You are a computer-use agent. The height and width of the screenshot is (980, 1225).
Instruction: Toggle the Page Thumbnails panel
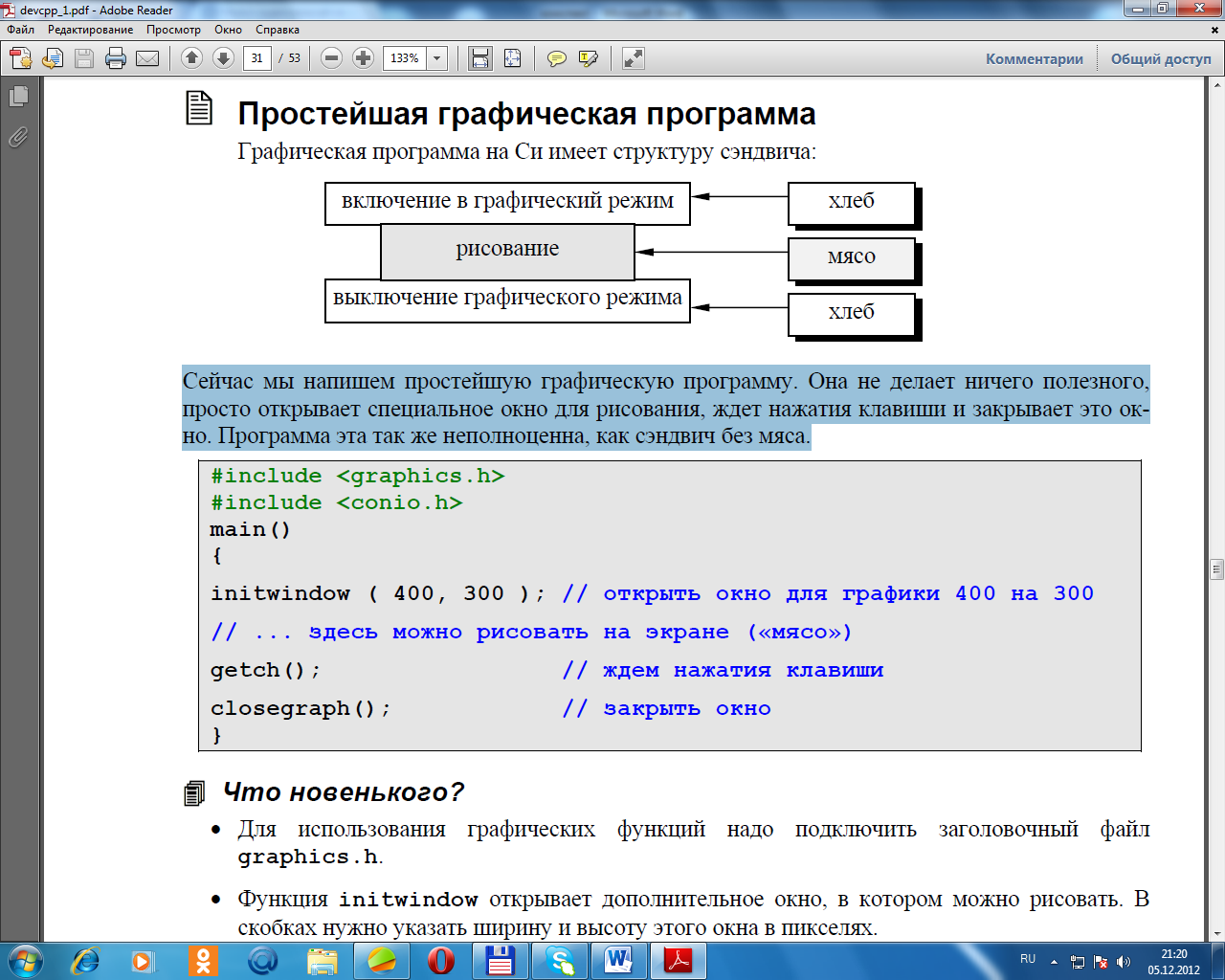click(18, 97)
